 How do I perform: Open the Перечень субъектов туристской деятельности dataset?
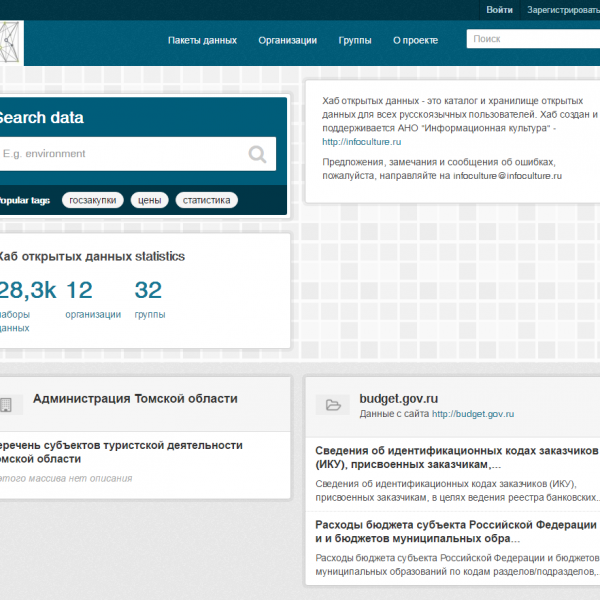coord(121,452)
